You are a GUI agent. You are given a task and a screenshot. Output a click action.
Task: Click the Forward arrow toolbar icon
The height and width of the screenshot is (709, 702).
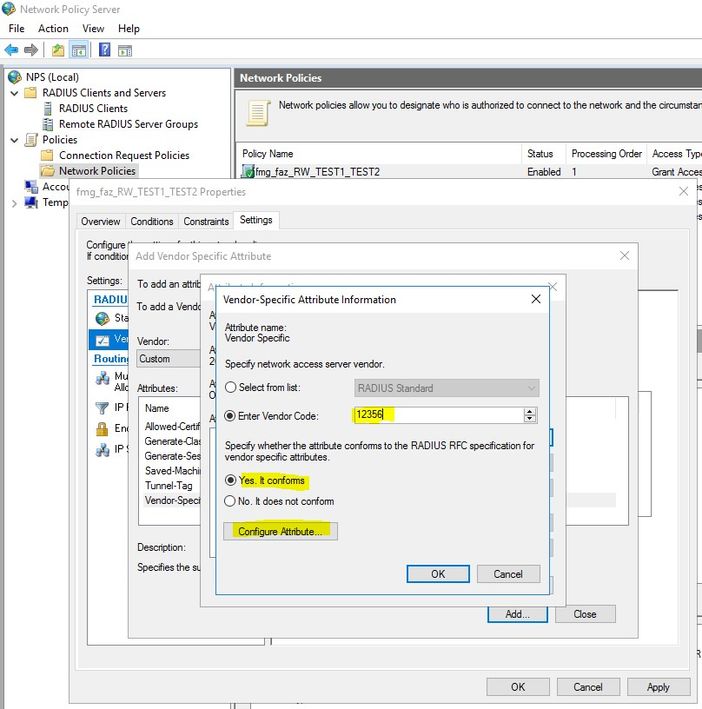click(x=31, y=50)
